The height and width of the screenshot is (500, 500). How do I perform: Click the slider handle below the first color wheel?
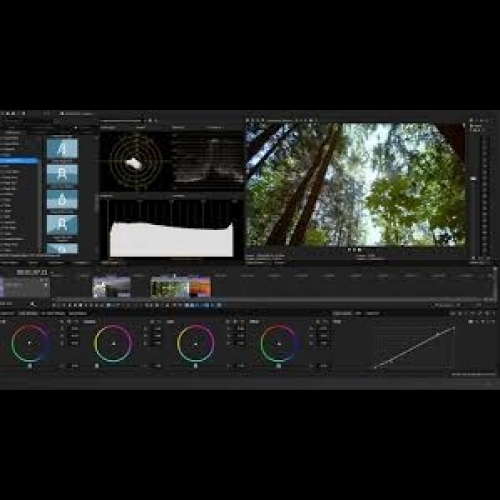[x=30, y=366]
